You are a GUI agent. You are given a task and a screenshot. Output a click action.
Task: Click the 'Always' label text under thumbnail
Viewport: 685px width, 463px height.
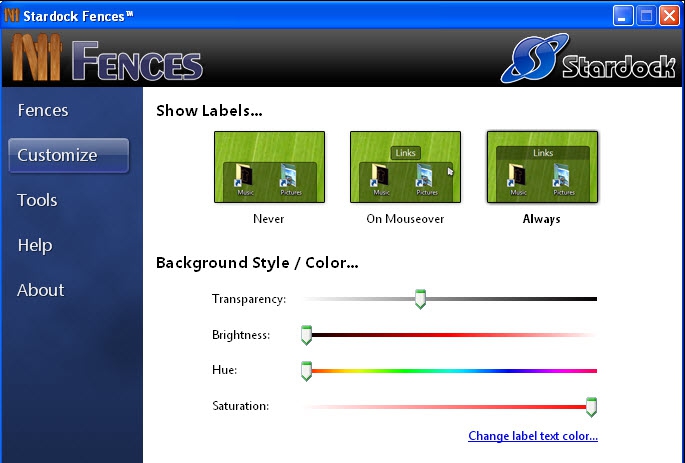point(541,218)
